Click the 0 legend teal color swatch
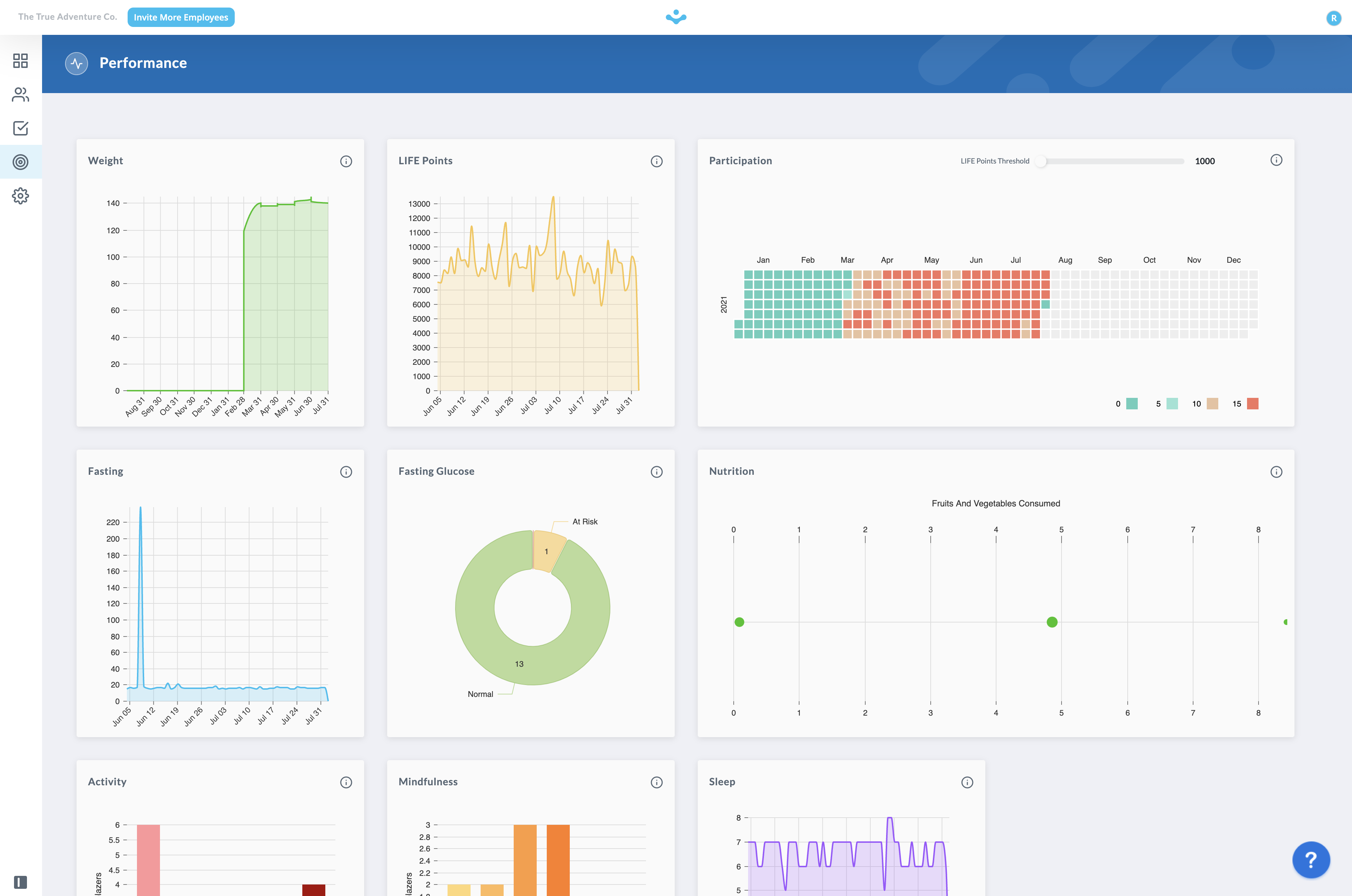This screenshot has width=1352, height=896. tap(1131, 404)
